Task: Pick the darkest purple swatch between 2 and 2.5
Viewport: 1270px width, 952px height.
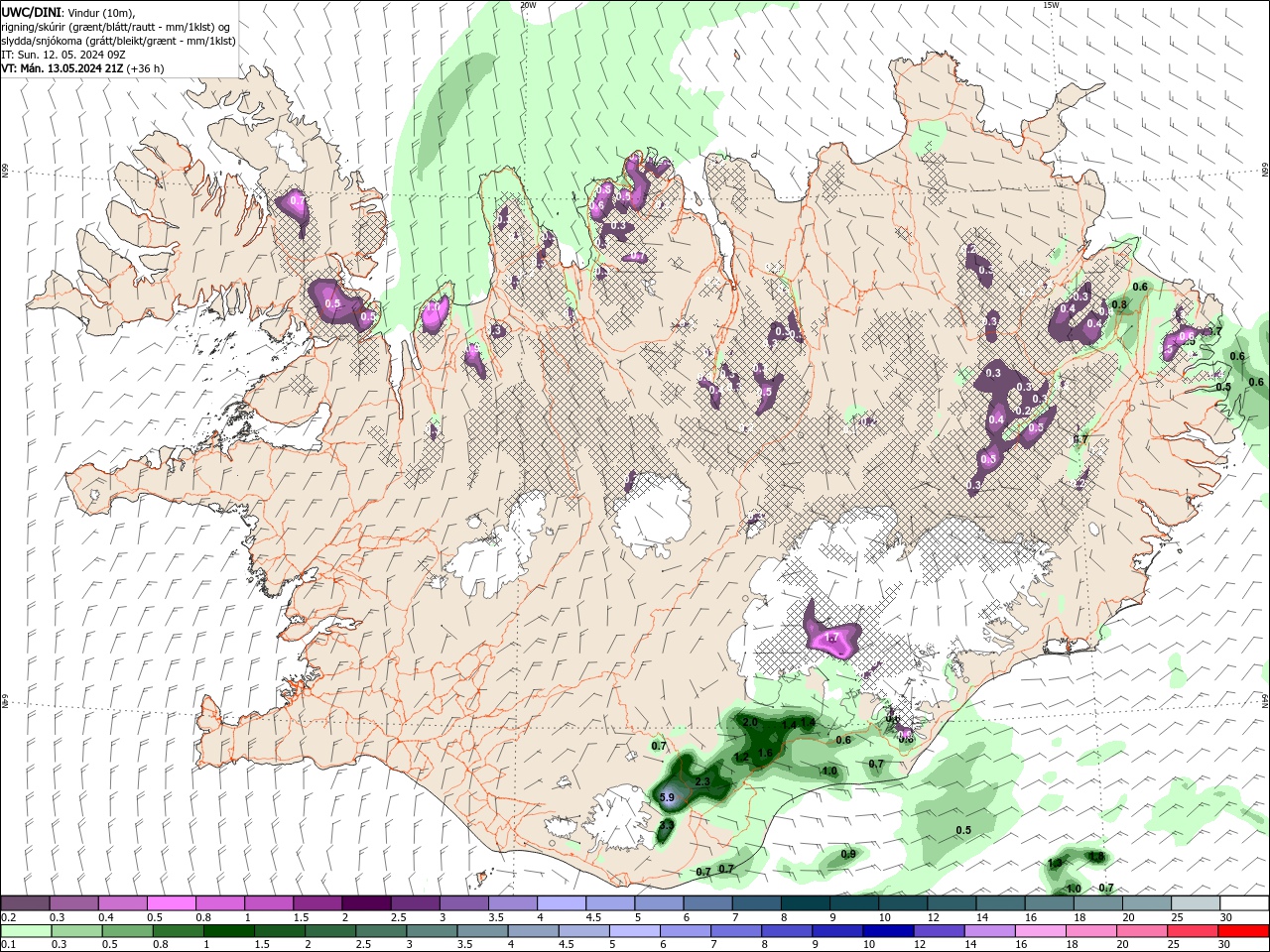Action: click(x=366, y=903)
